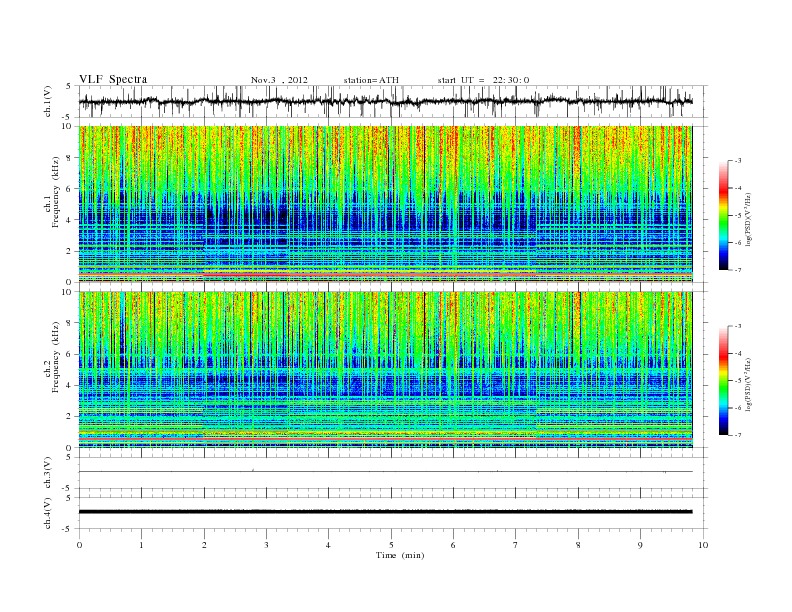The width and height of the screenshot is (792, 612).
Task: Select the "start UT = 22:30:0" text
Action: [x=483, y=80]
